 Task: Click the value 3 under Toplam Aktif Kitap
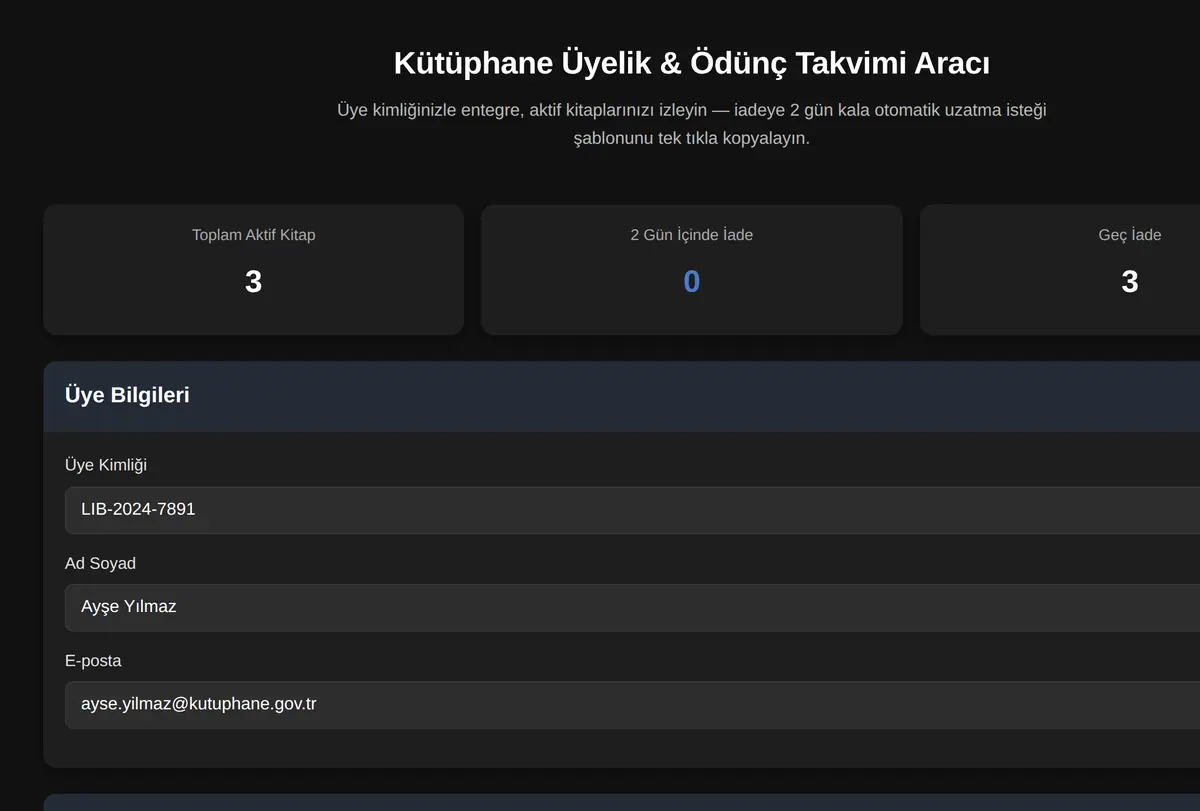pyautogui.click(x=253, y=282)
